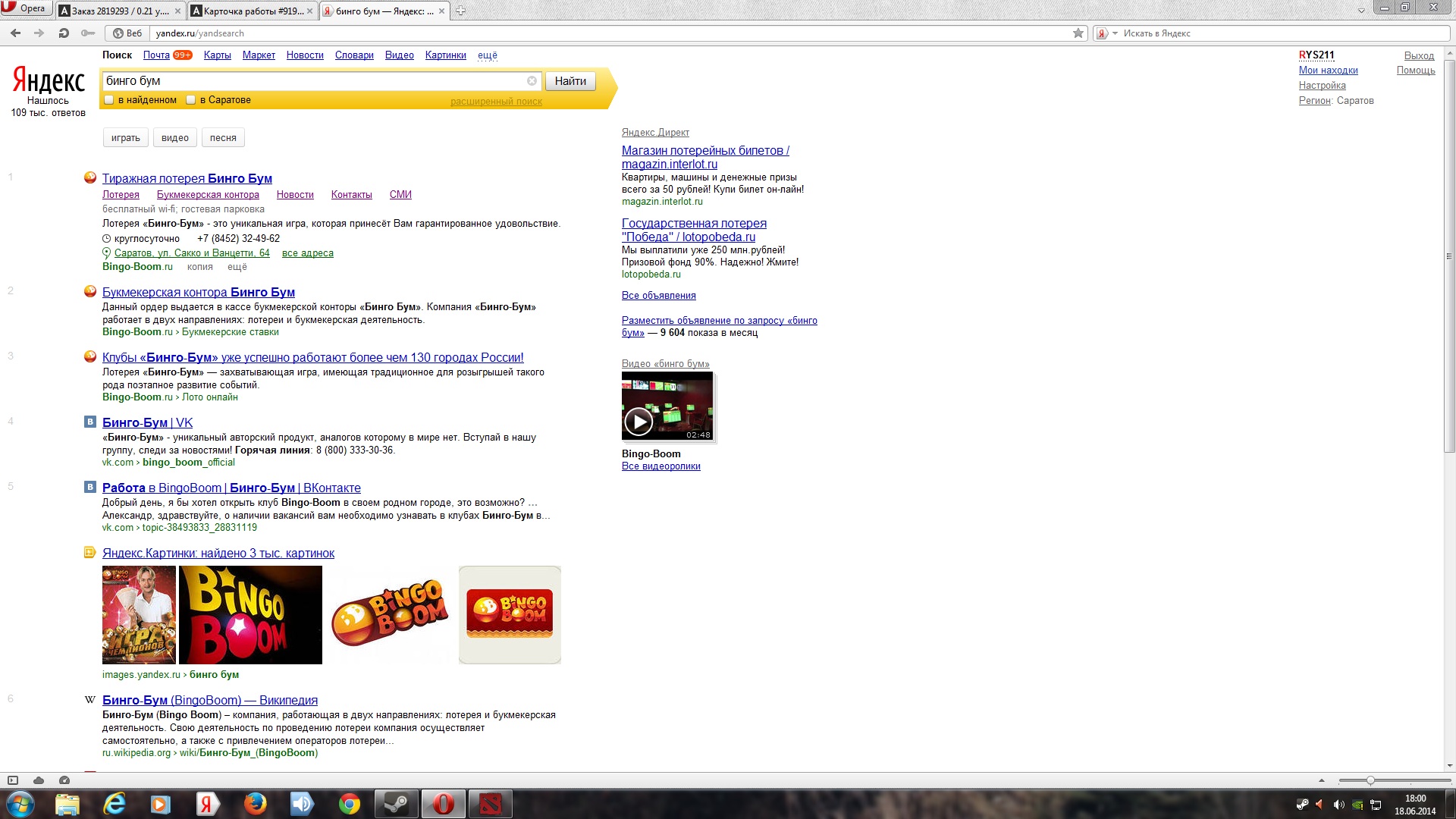1456x819 pixels.
Task: Play the Bingo-Boom video thumbnail
Action: (667, 406)
